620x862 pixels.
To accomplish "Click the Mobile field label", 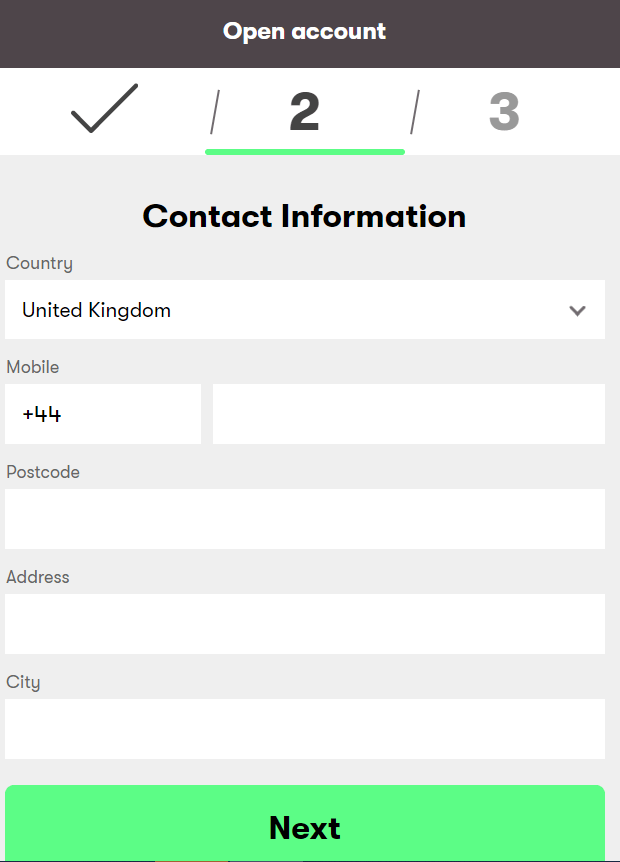I will (33, 367).
